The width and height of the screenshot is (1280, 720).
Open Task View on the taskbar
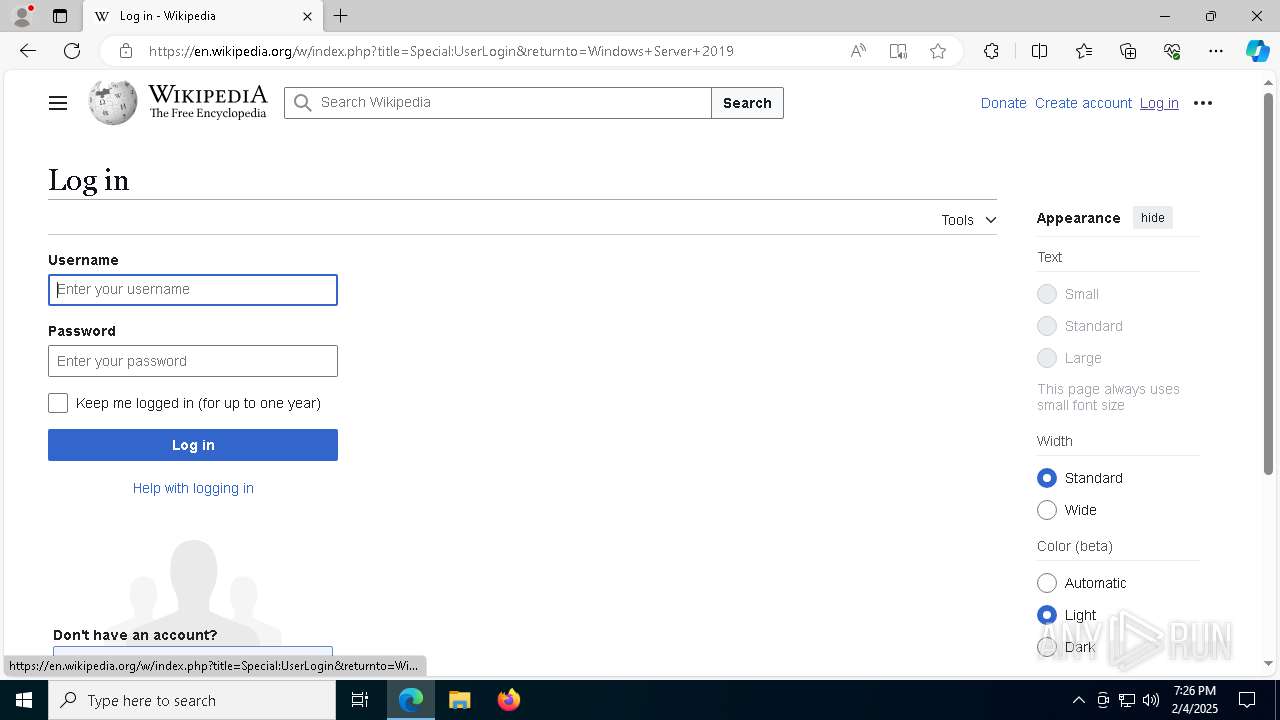[360, 700]
